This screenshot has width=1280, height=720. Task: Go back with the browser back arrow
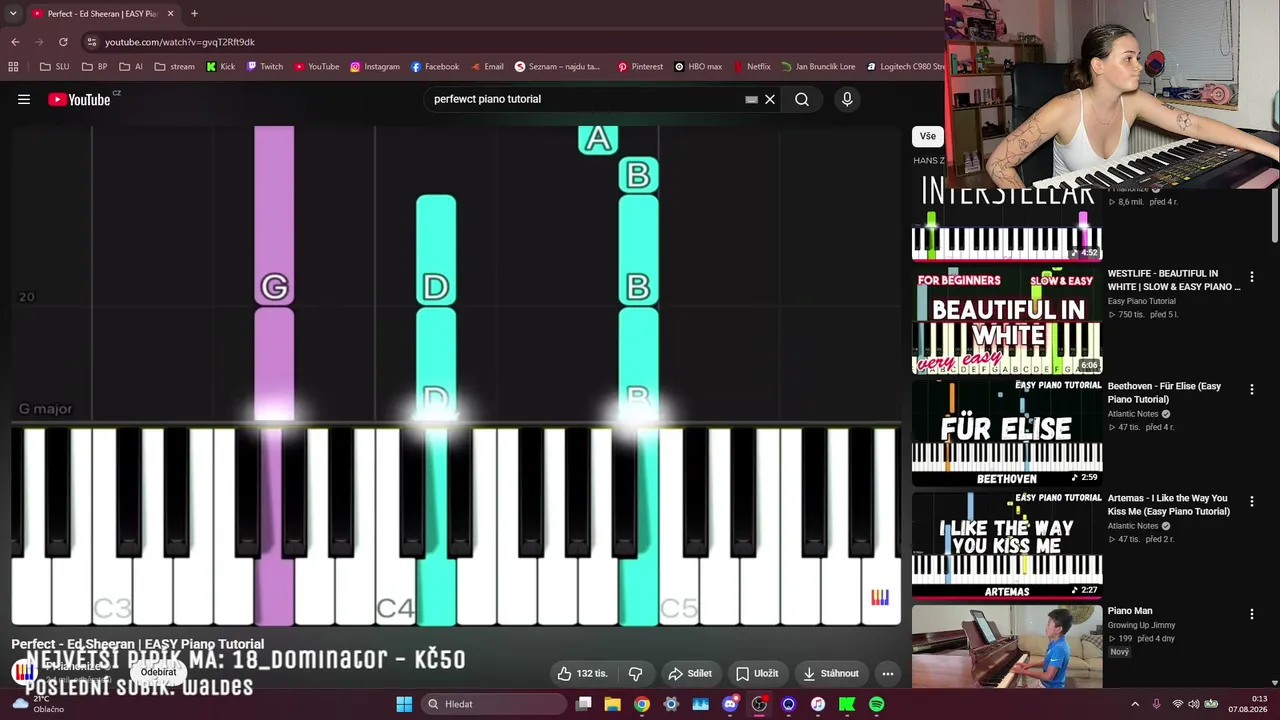click(x=15, y=42)
